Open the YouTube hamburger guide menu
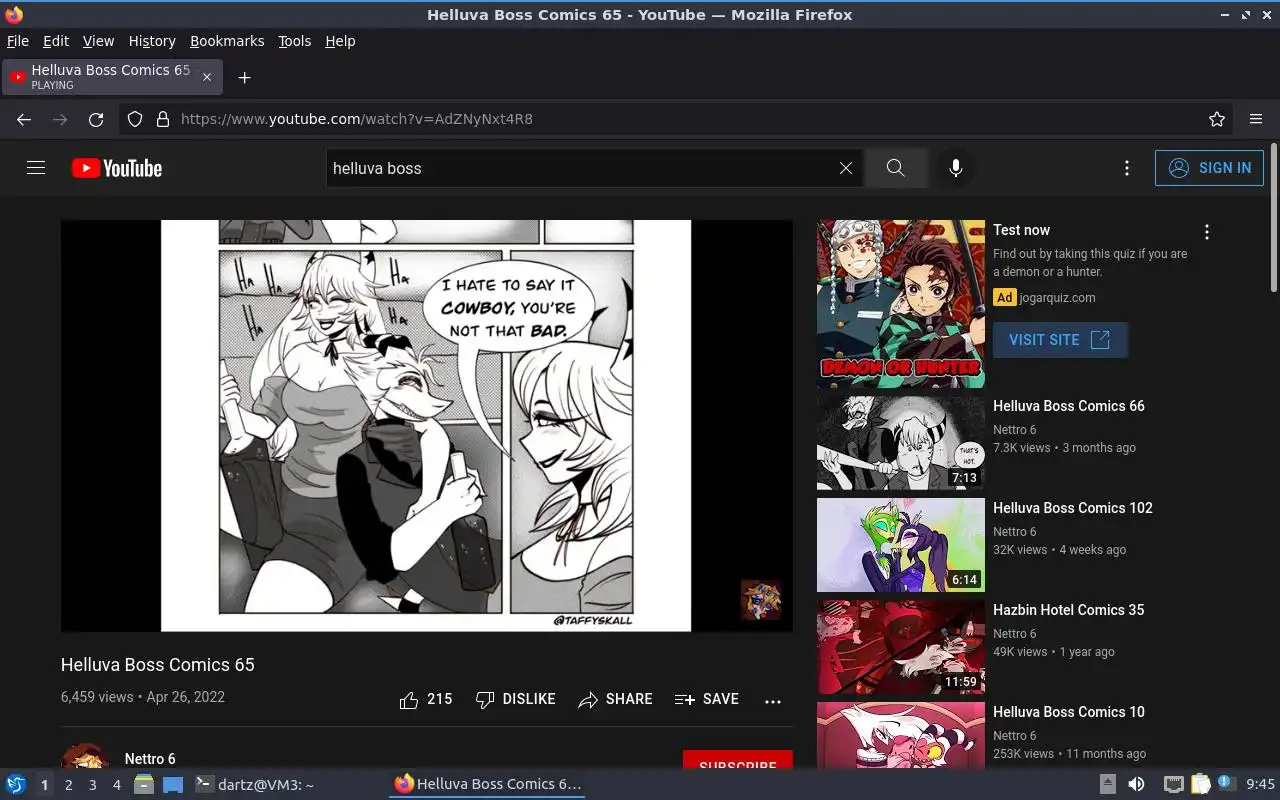 36,168
